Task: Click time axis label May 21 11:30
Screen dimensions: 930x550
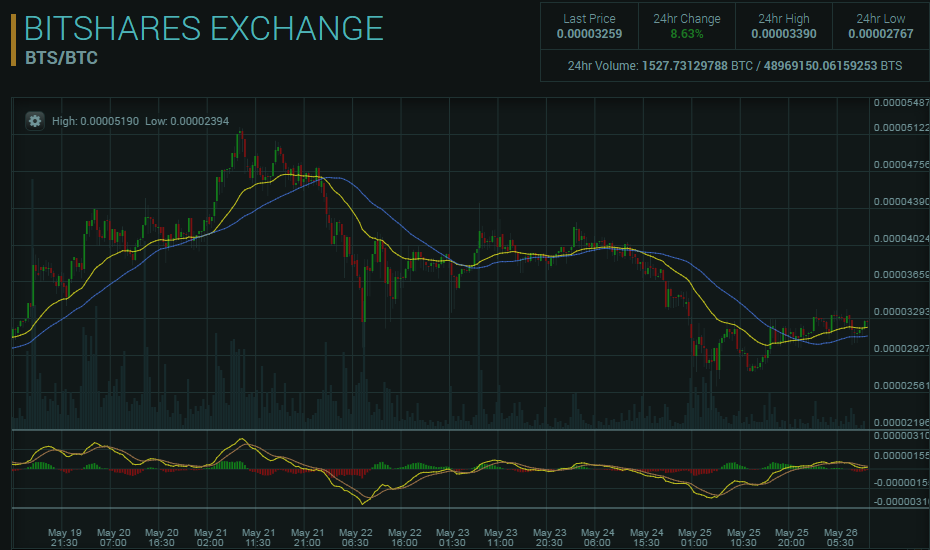Action: (258, 538)
